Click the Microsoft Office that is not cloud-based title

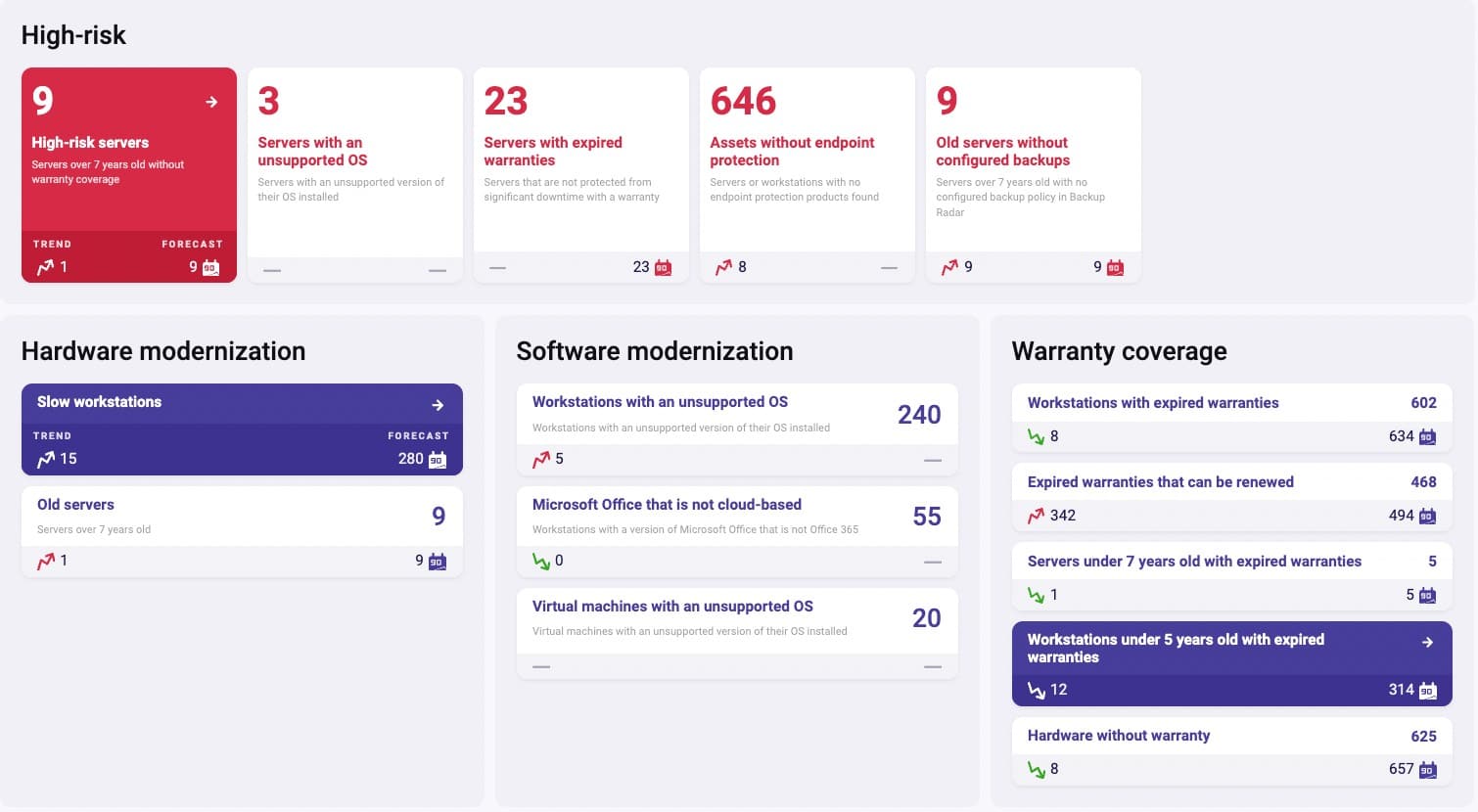(667, 505)
